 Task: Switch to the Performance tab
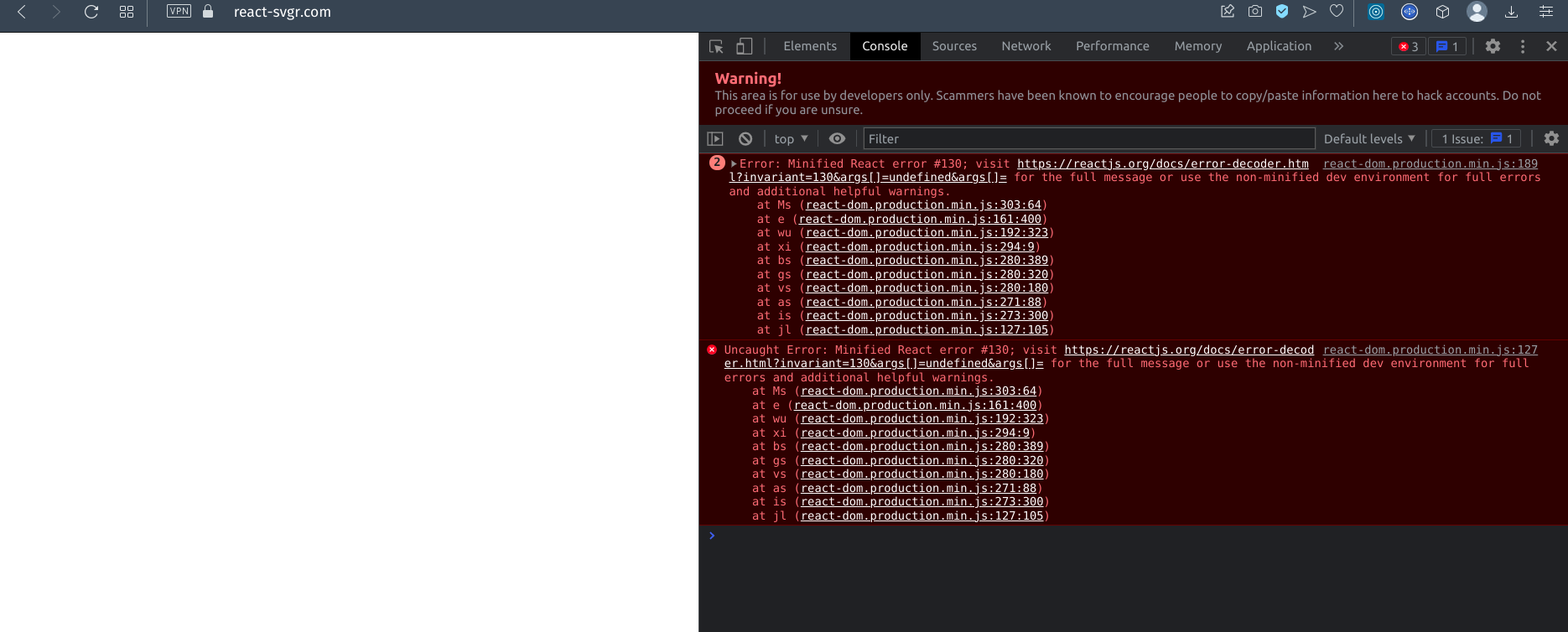(1113, 46)
